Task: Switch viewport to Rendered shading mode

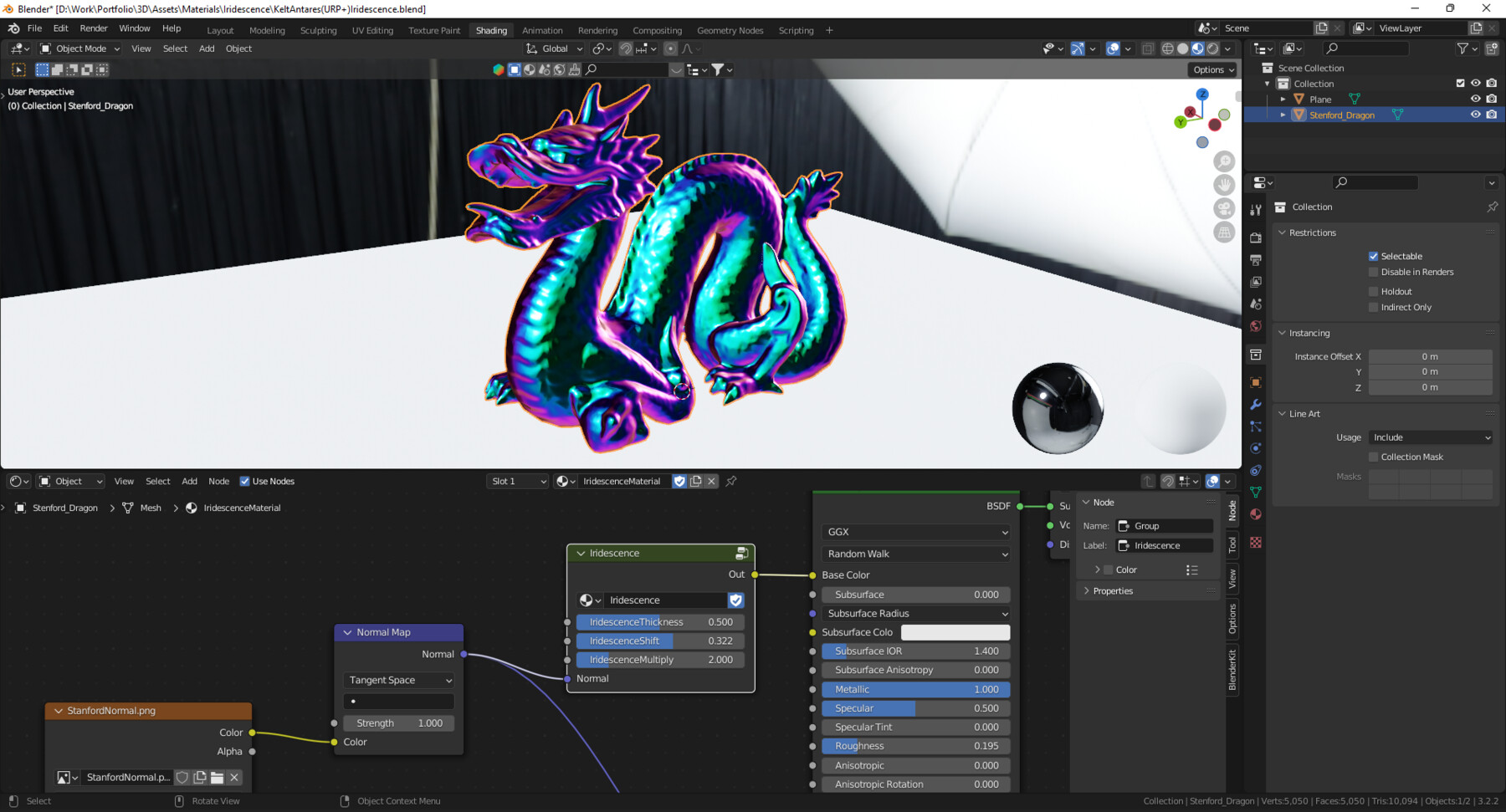Action: [x=1212, y=49]
